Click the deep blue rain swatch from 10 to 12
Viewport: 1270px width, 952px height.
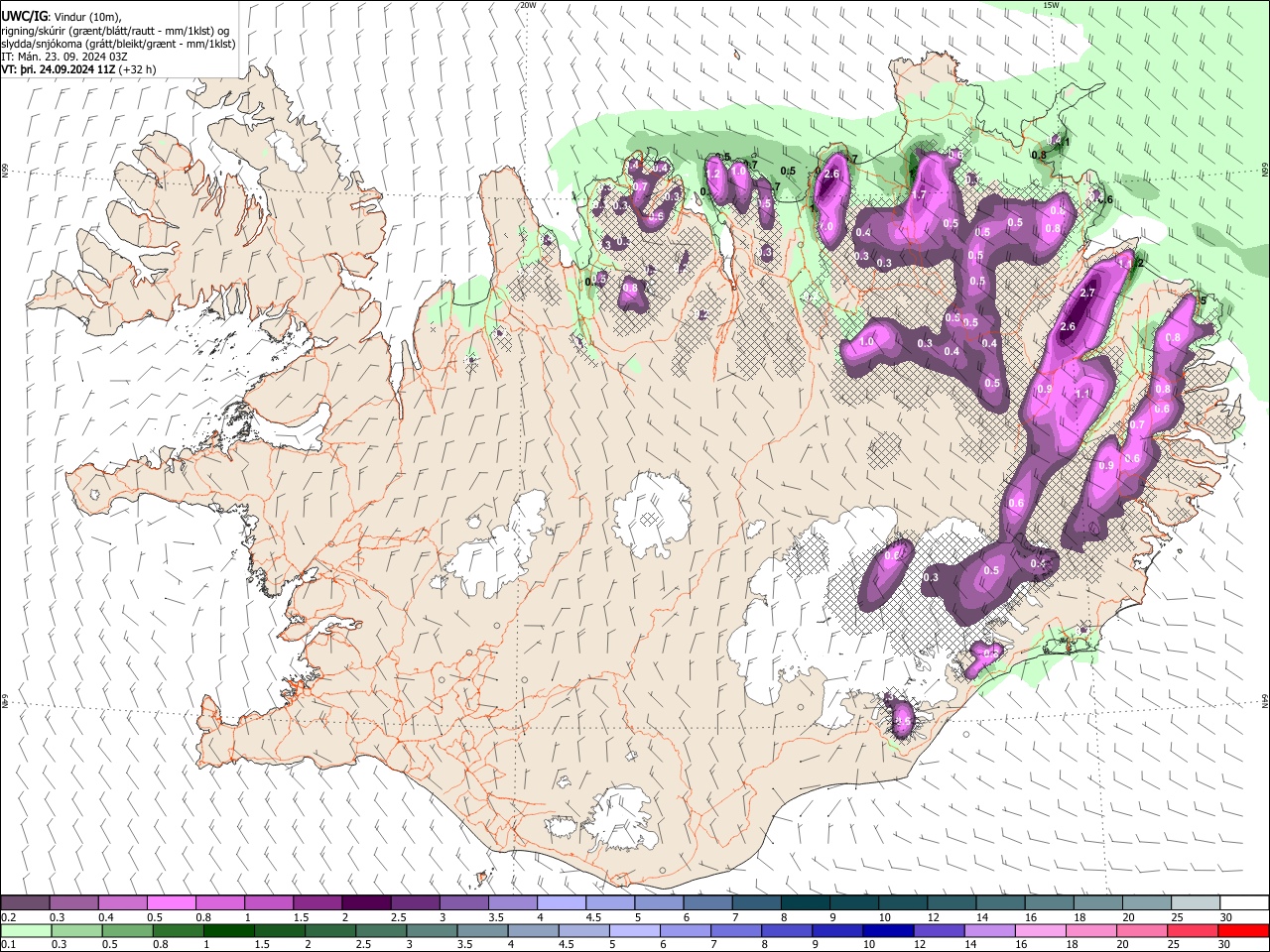pyautogui.click(x=888, y=930)
